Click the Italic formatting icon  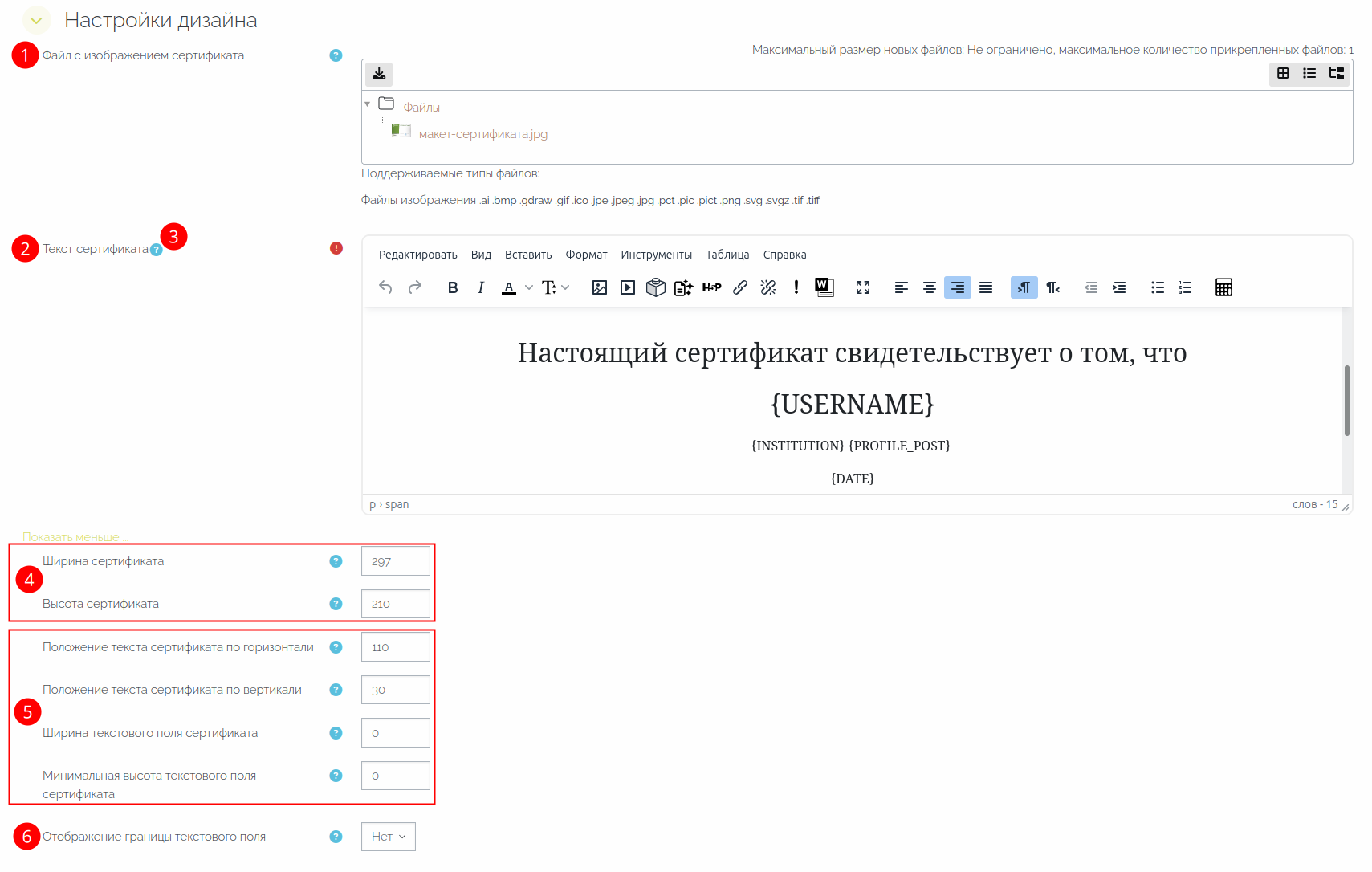click(480, 287)
